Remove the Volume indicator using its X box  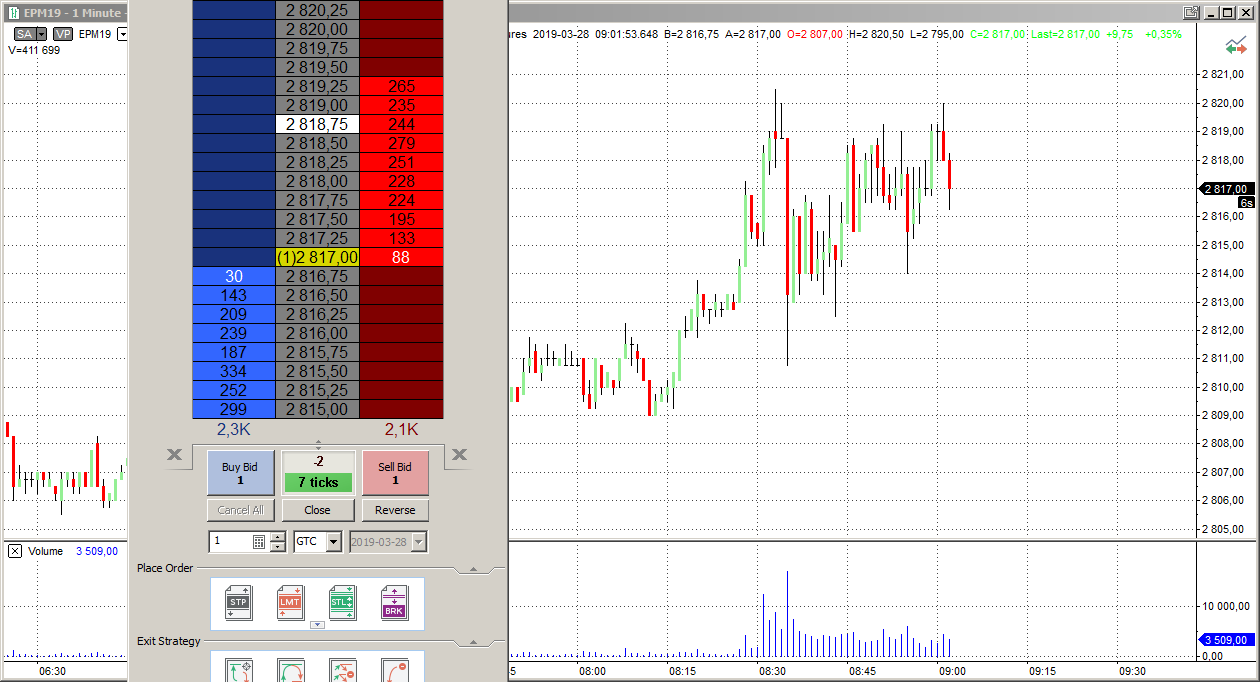click(x=15, y=551)
